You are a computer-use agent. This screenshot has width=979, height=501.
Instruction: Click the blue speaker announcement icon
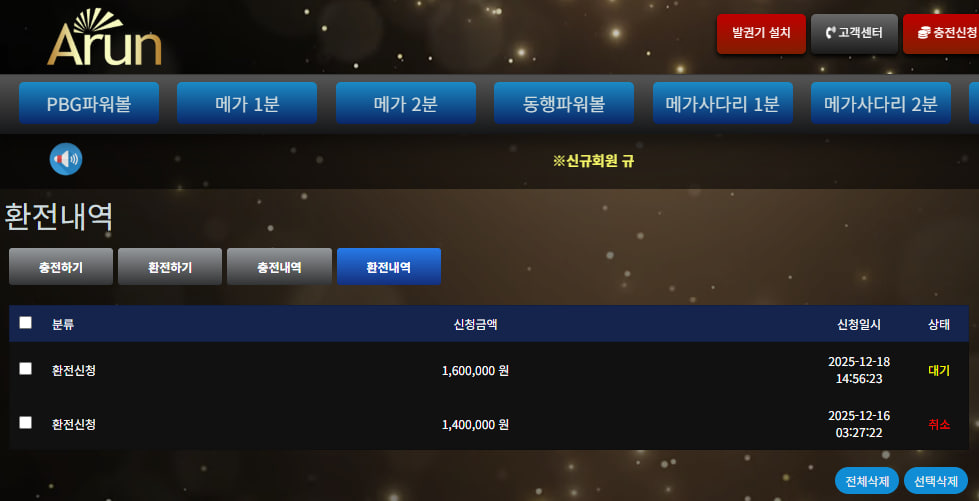[66, 159]
